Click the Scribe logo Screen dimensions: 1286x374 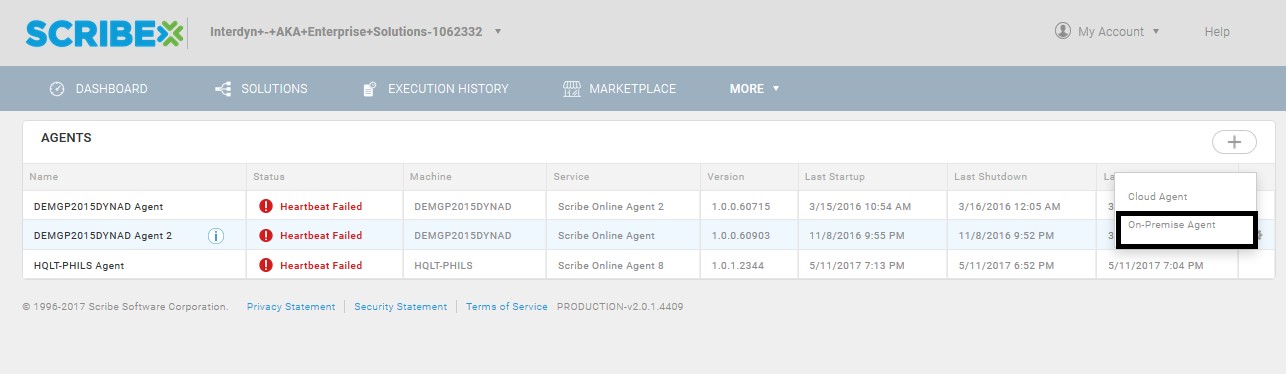[x=105, y=32]
